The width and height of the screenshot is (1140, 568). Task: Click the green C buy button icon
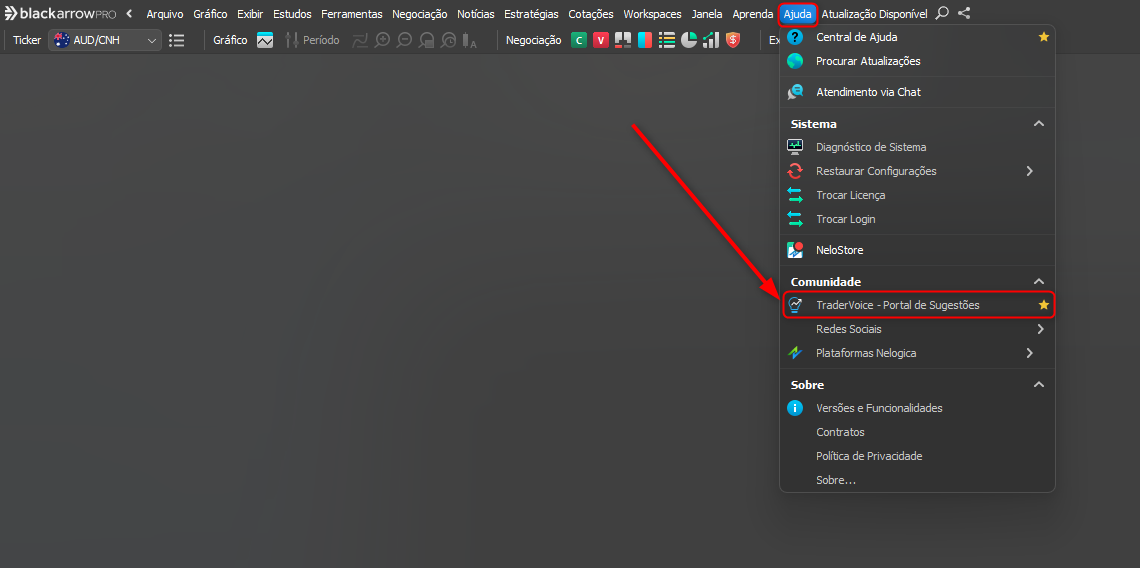point(579,41)
